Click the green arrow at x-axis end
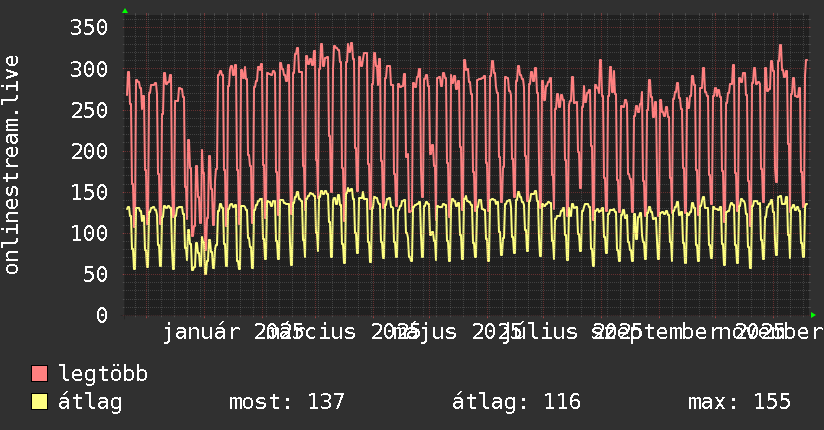 (813, 315)
